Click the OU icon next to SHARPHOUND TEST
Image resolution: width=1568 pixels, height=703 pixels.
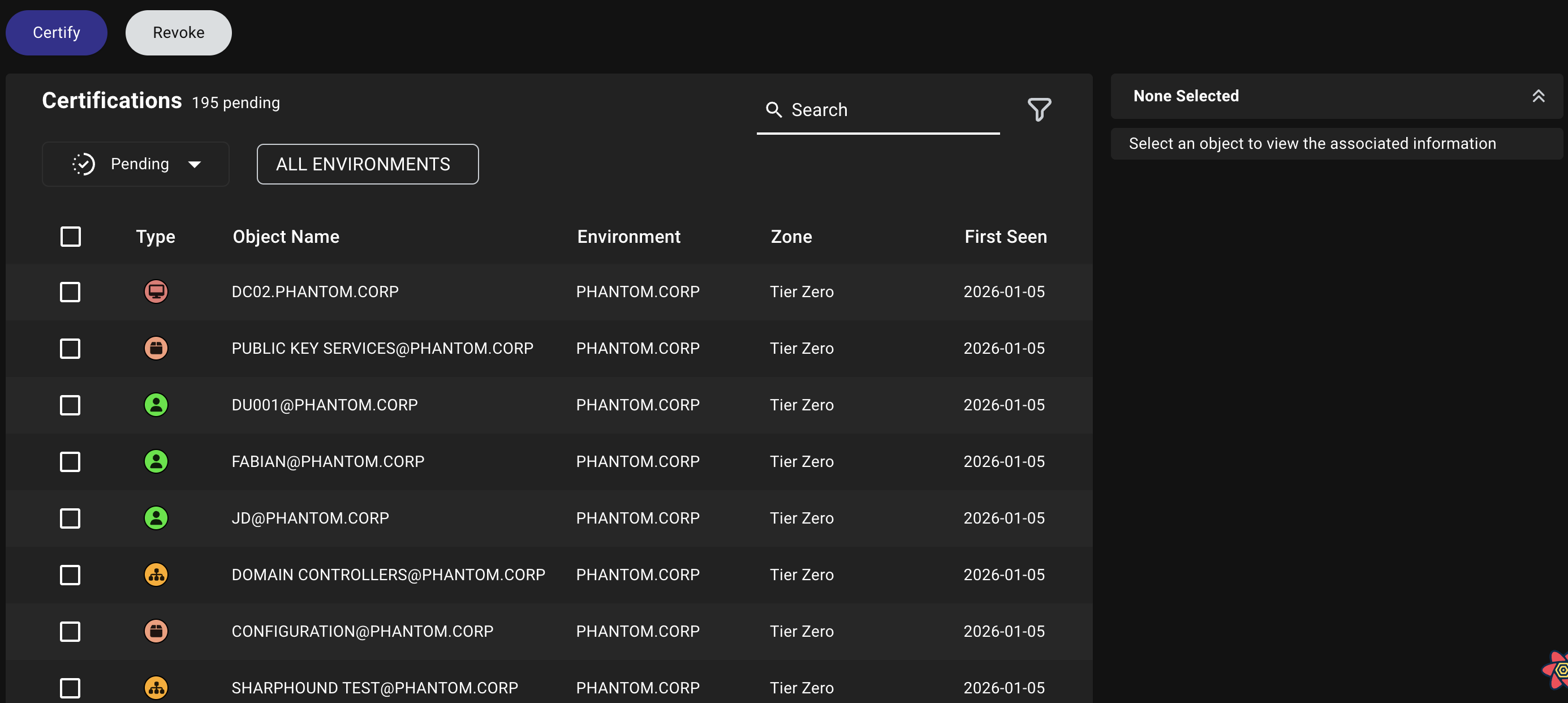coord(156,688)
